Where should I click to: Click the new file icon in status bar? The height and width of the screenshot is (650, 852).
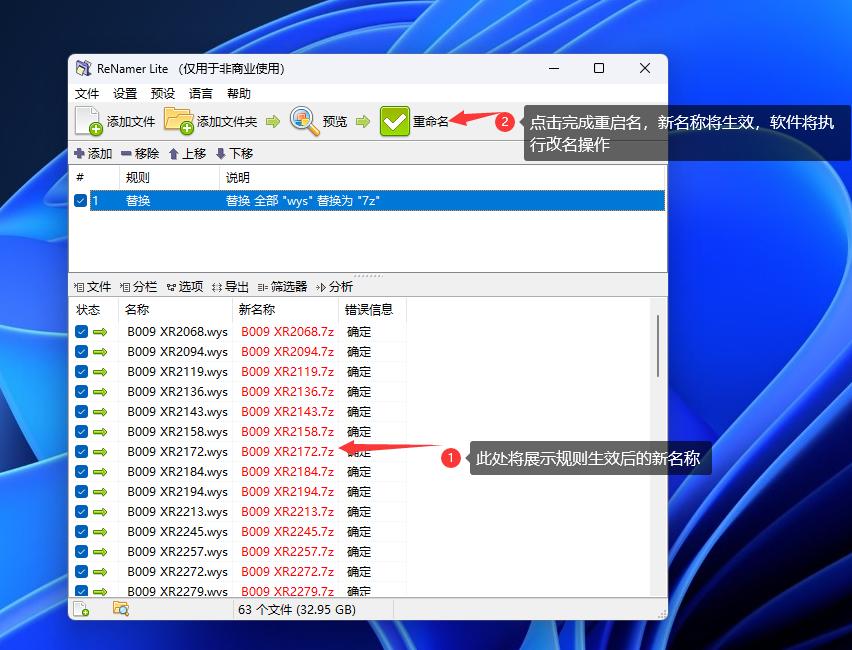(81, 609)
